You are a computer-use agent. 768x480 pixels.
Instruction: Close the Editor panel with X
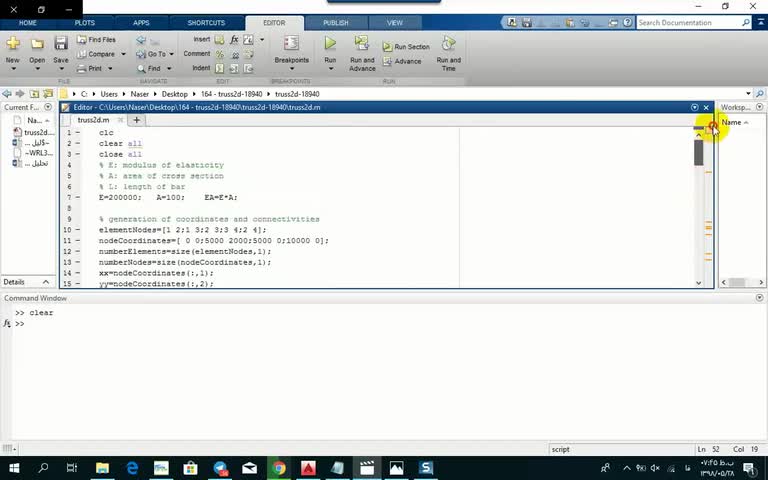coord(706,107)
